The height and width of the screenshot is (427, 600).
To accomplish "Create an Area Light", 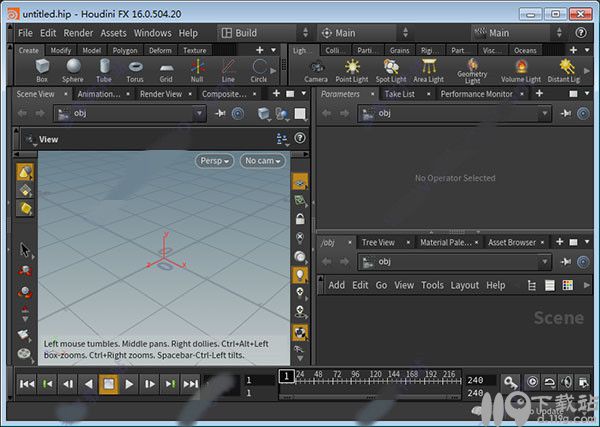I will pyautogui.click(x=429, y=72).
